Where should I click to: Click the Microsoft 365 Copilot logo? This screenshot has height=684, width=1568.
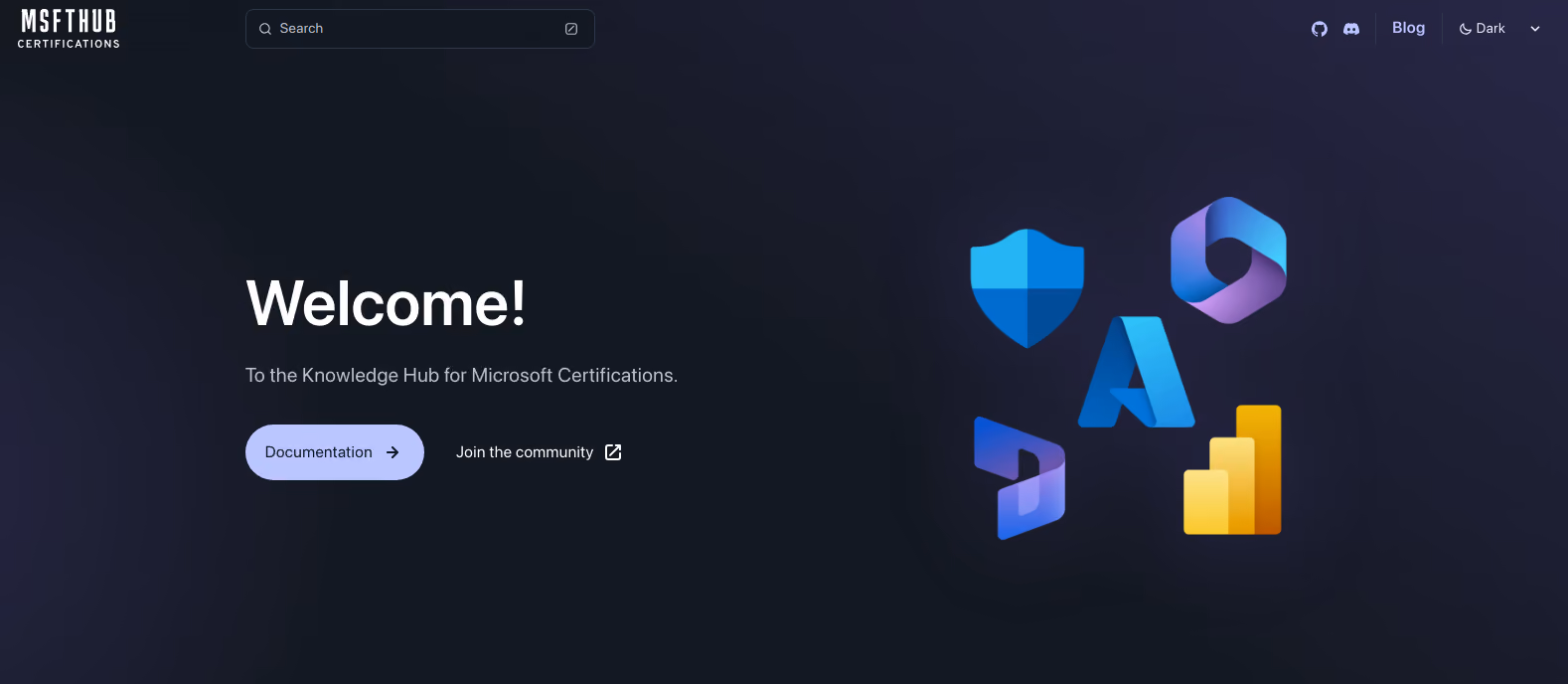click(x=1228, y=260)
